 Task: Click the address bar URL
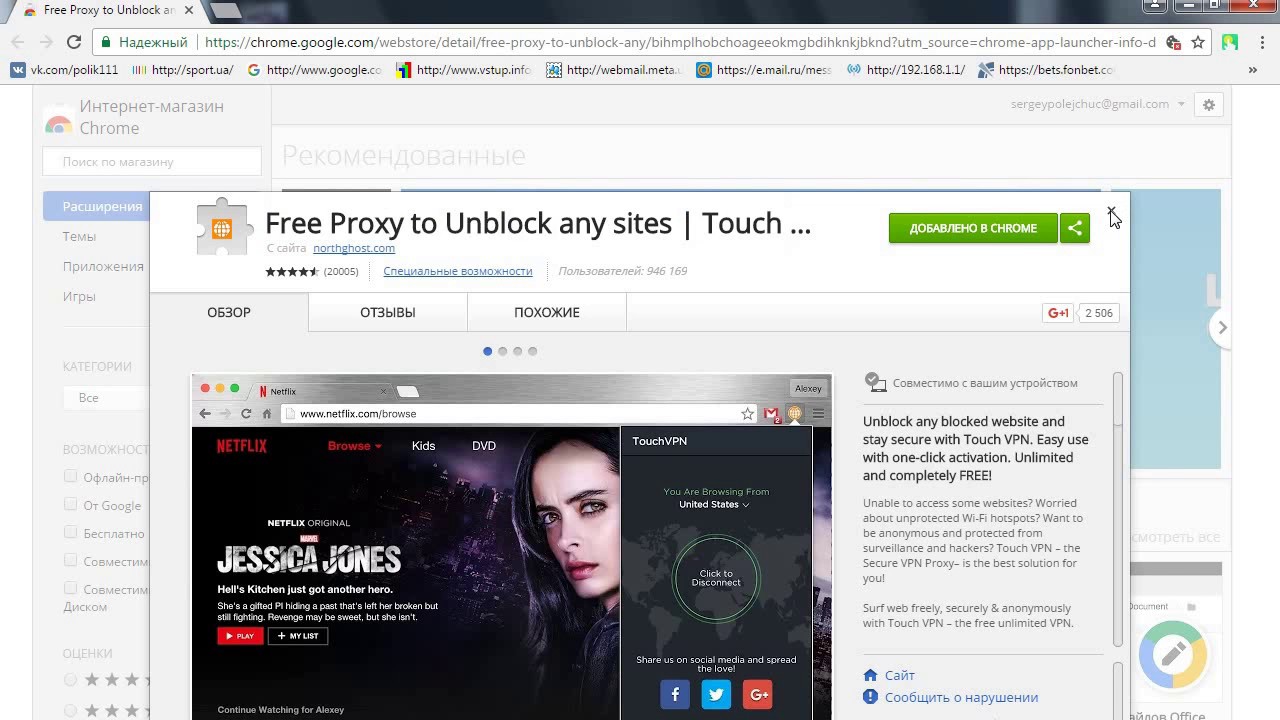tap(680, 42)
